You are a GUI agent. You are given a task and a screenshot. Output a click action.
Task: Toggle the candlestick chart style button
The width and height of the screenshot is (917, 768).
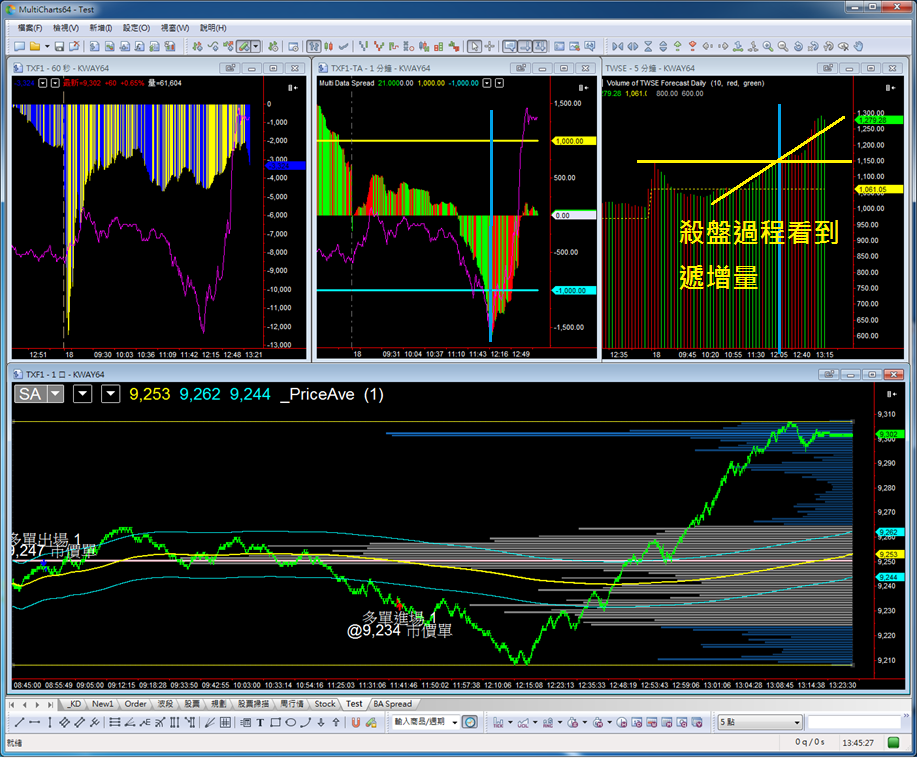329,46
